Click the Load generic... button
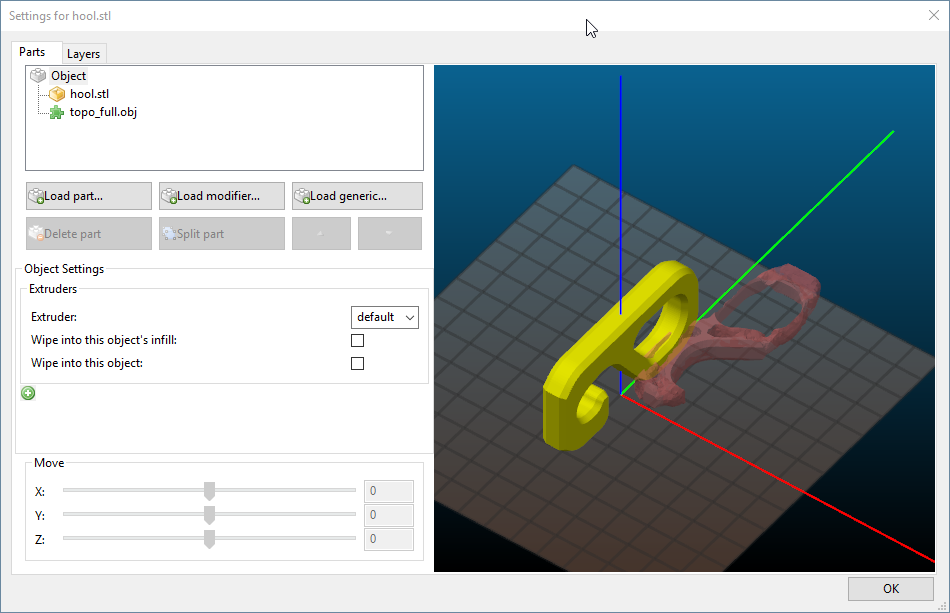The height and width of the screenshot is (613, 950). (357, 196)
